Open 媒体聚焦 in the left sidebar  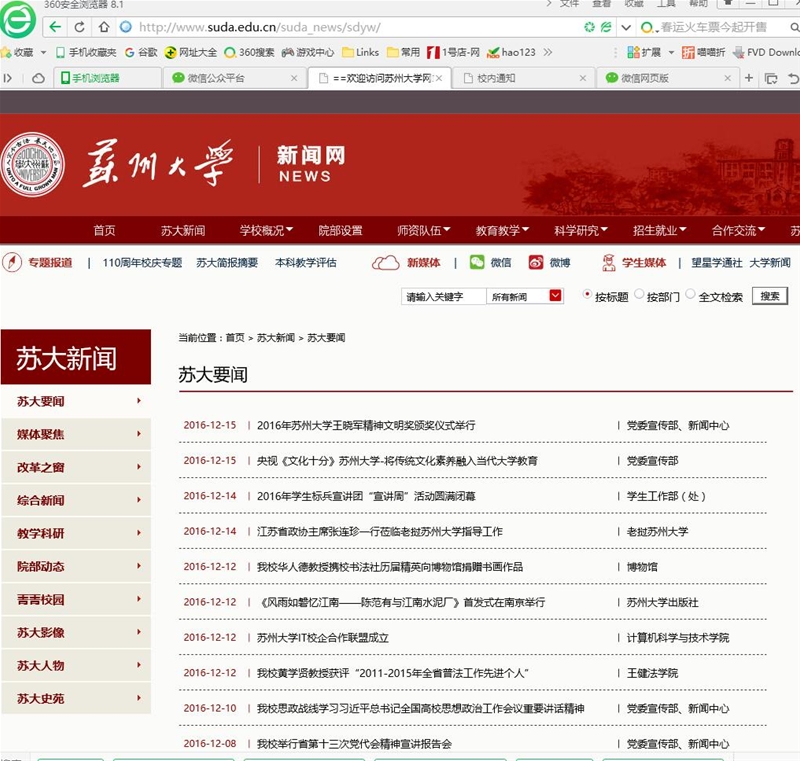(x=76, y=434)
